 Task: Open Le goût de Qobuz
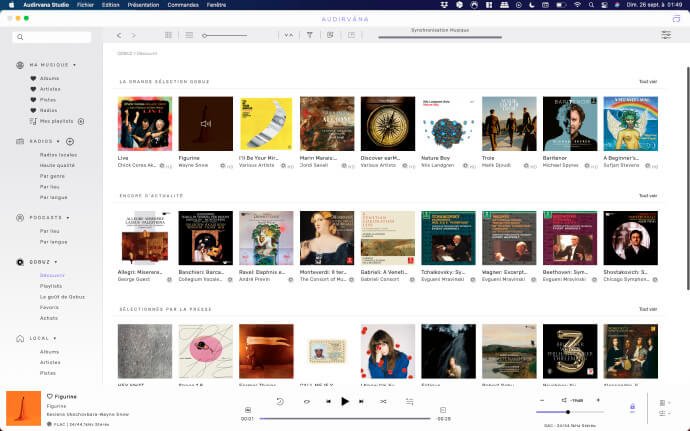[x=62, y=297]
